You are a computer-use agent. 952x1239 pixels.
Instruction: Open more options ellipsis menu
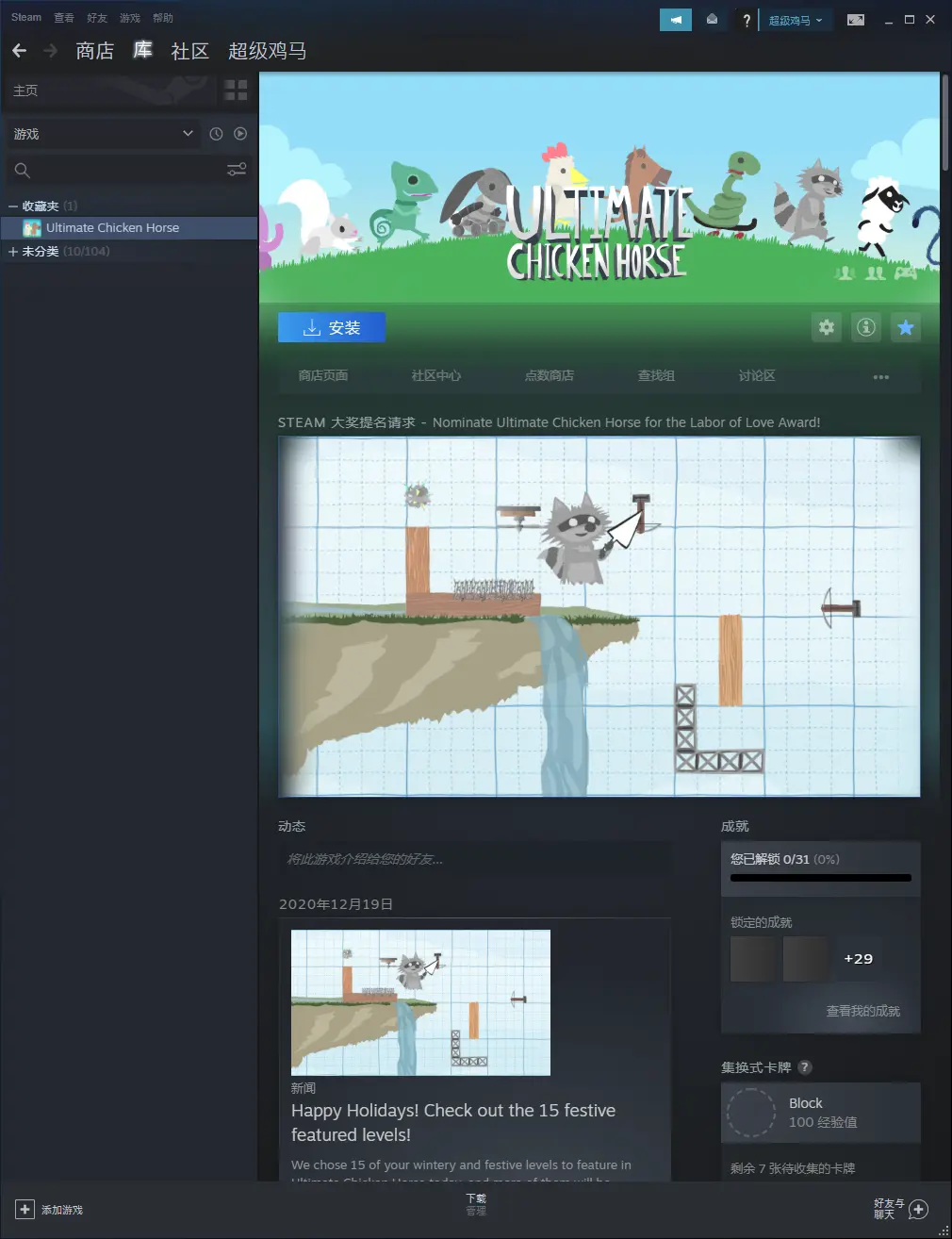(881, 376)
